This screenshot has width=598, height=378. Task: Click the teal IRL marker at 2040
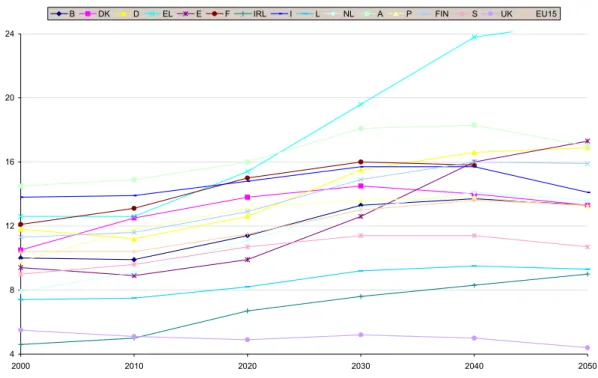point(474,285)
